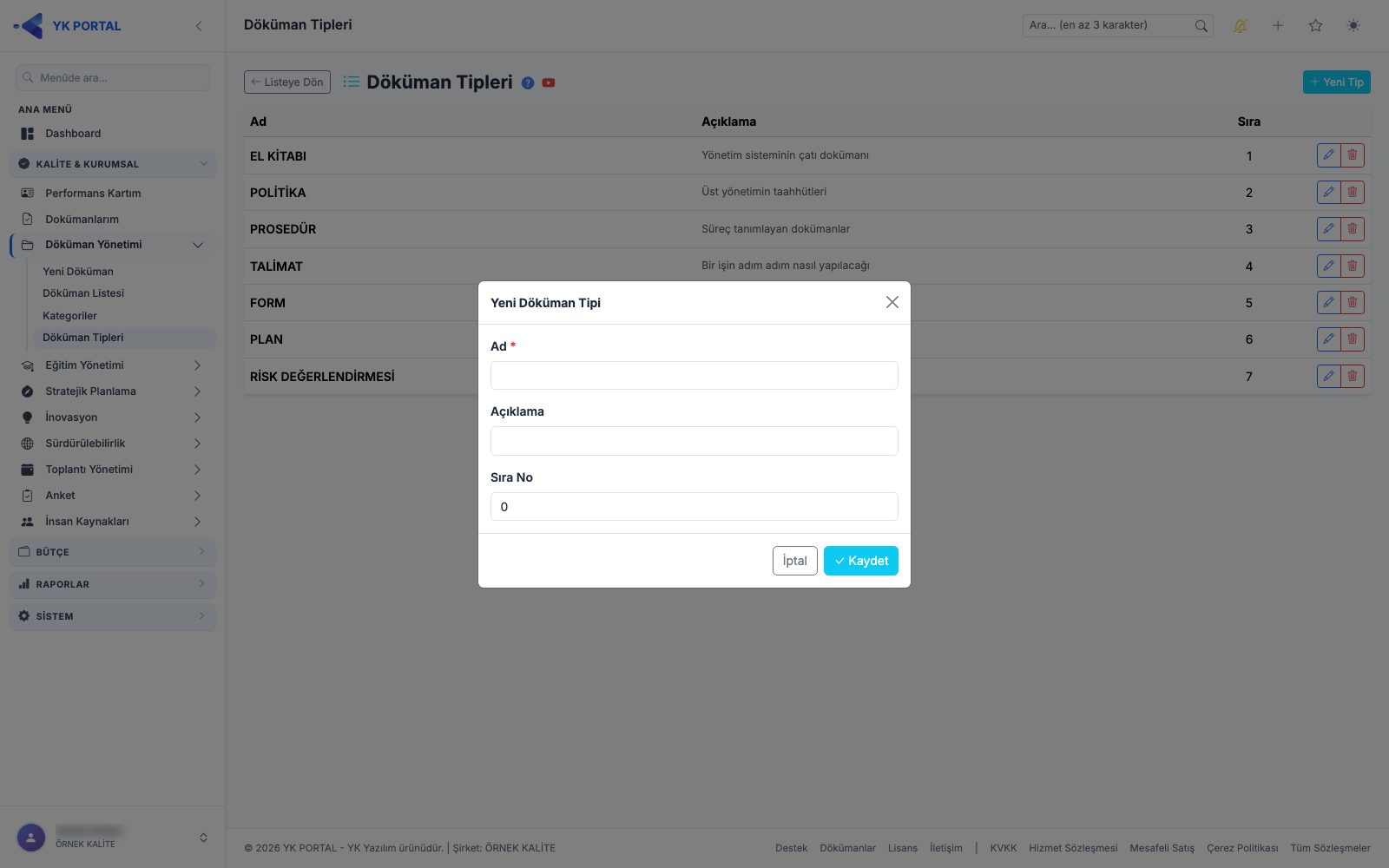Click the plus icon in header
The height and width of the screenshot is (868, 1389).
(x=1278, y=25)
